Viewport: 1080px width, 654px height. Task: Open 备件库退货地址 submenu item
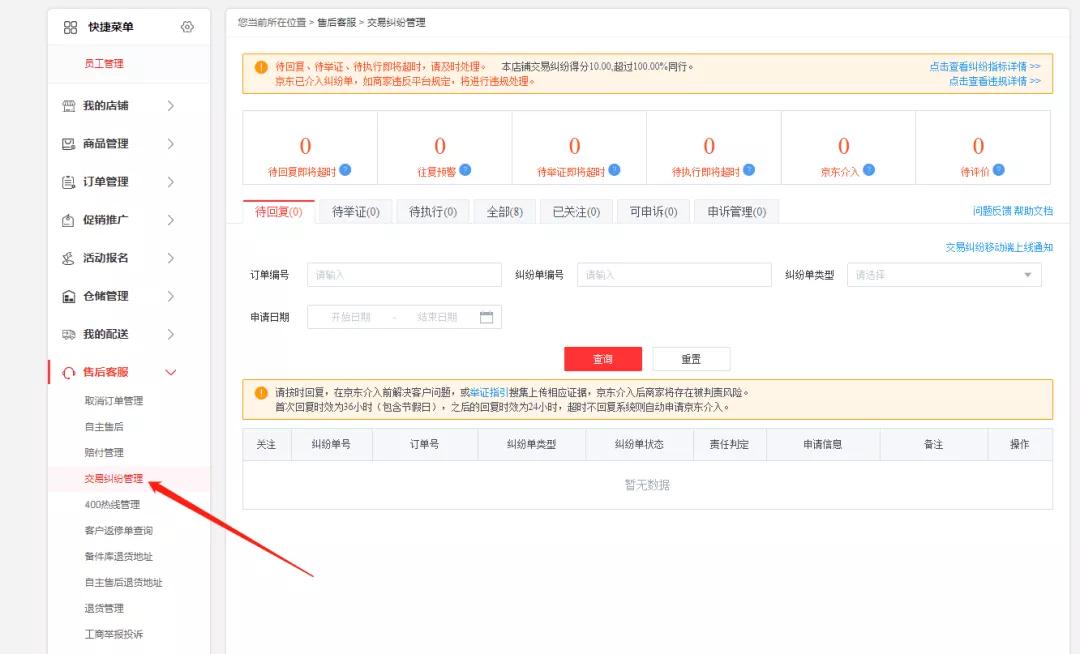pos(118,556)
